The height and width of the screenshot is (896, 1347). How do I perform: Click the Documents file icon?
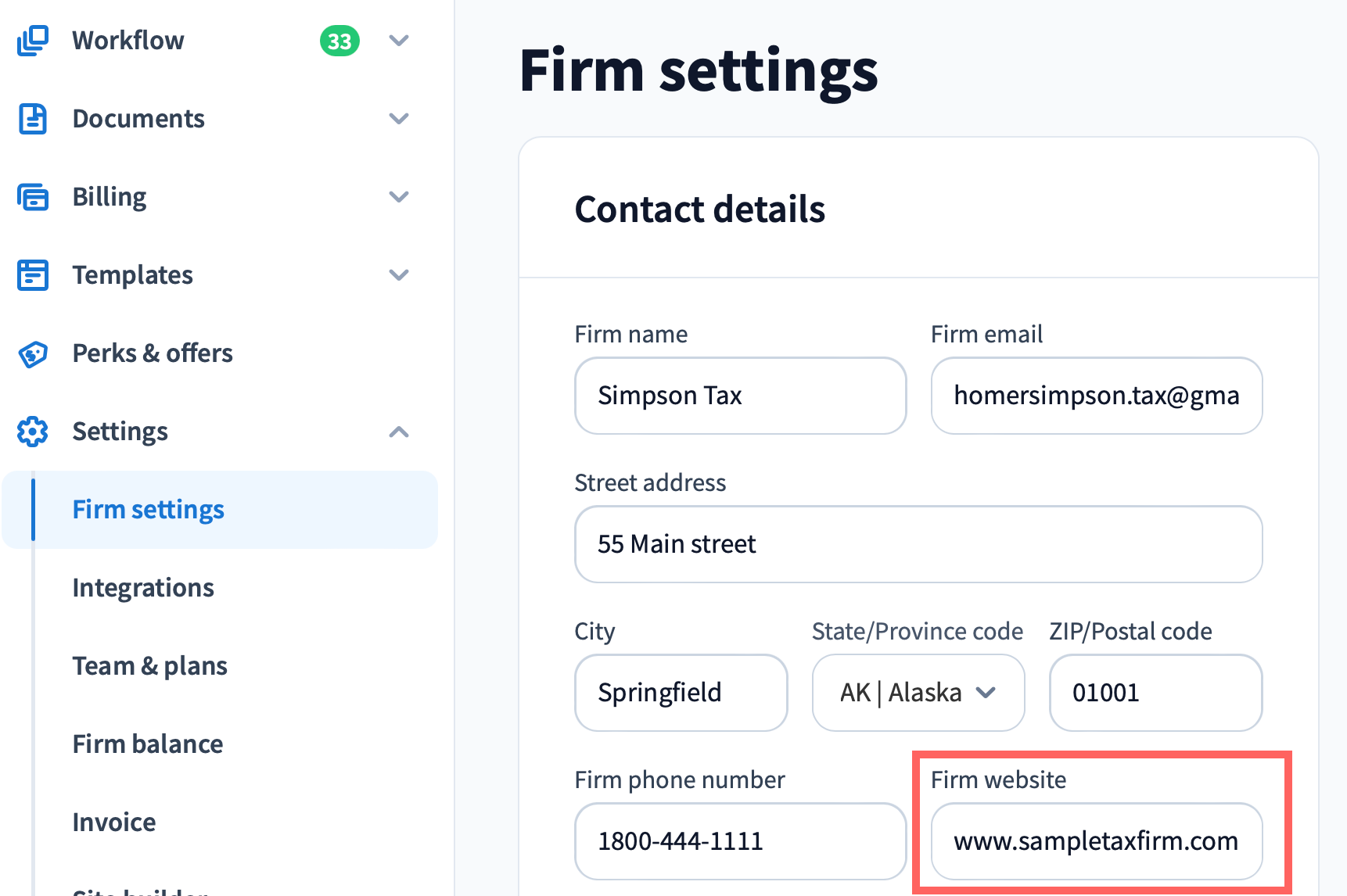[x=33, y=119]
